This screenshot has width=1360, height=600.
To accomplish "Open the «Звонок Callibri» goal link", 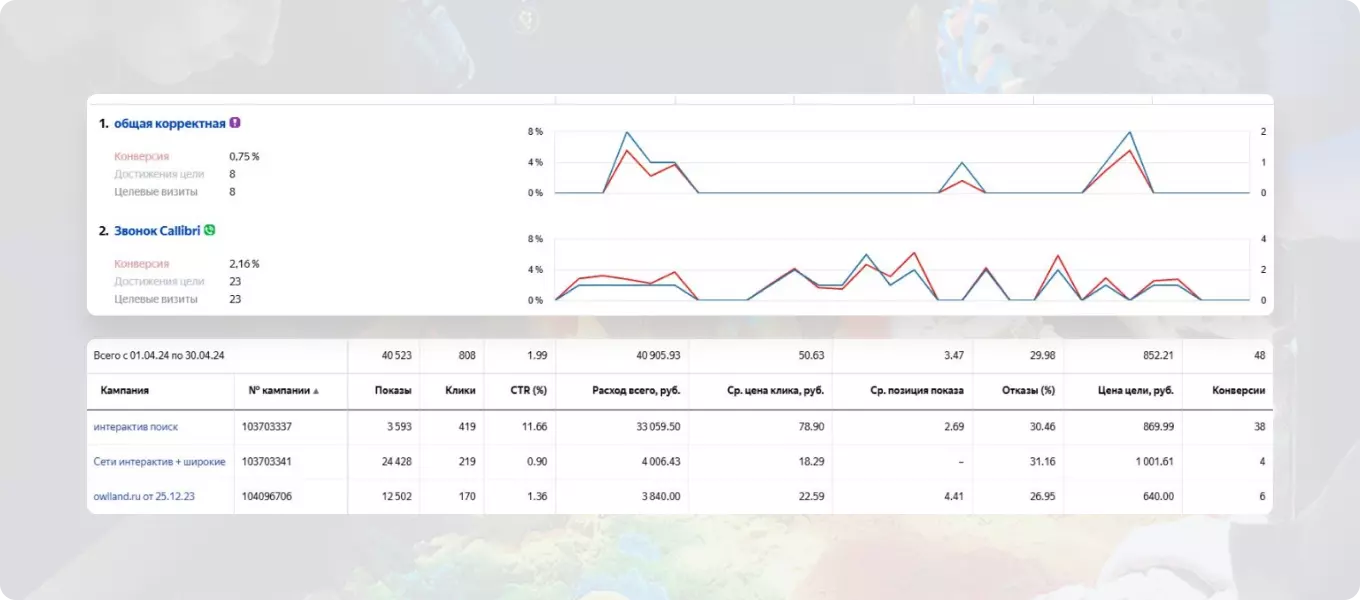I will tap(157, 230).
